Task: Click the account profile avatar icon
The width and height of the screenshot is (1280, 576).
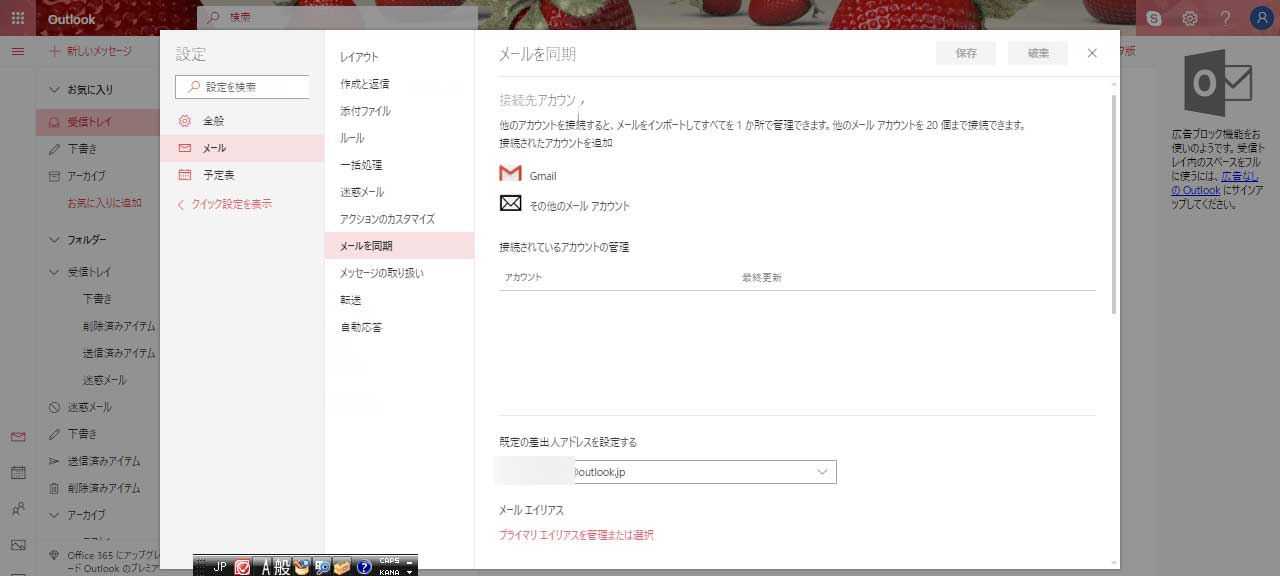Action: (1260, 18)
